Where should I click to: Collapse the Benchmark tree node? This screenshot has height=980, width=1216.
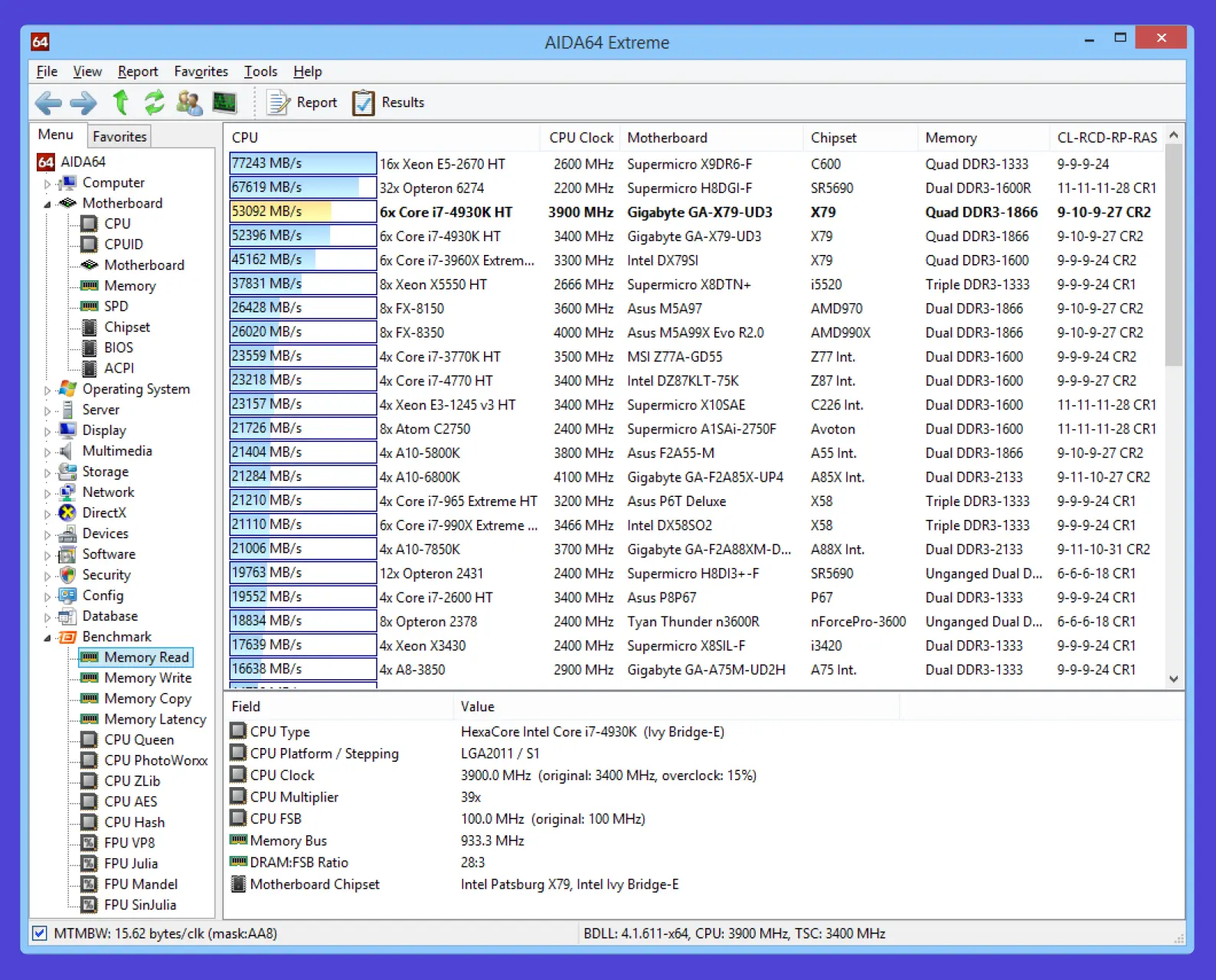[47, 638]
